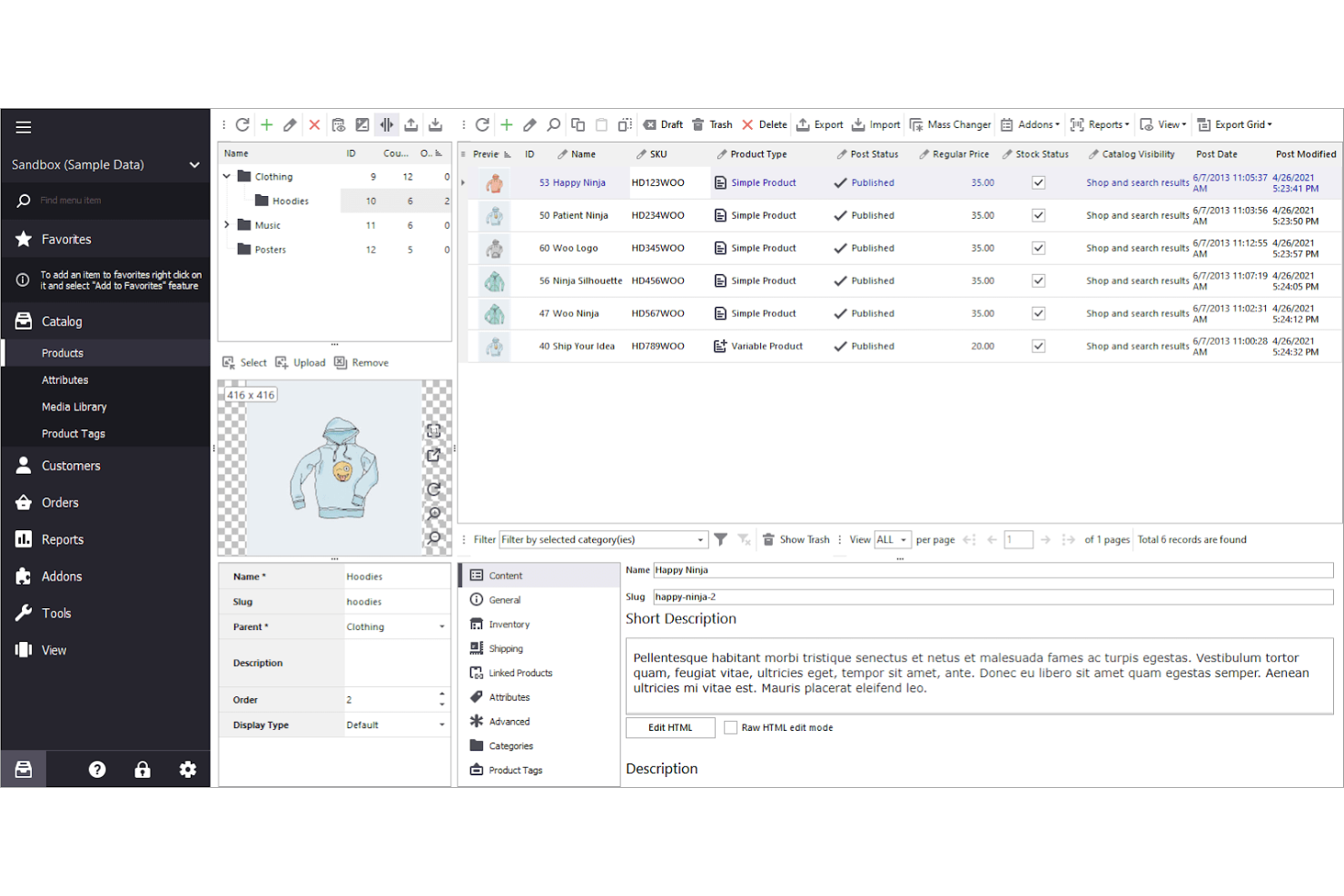The image size is (1344, 896).
Task: Increase the Order value with stepper arrow
Action: click(x=442, y=694)
